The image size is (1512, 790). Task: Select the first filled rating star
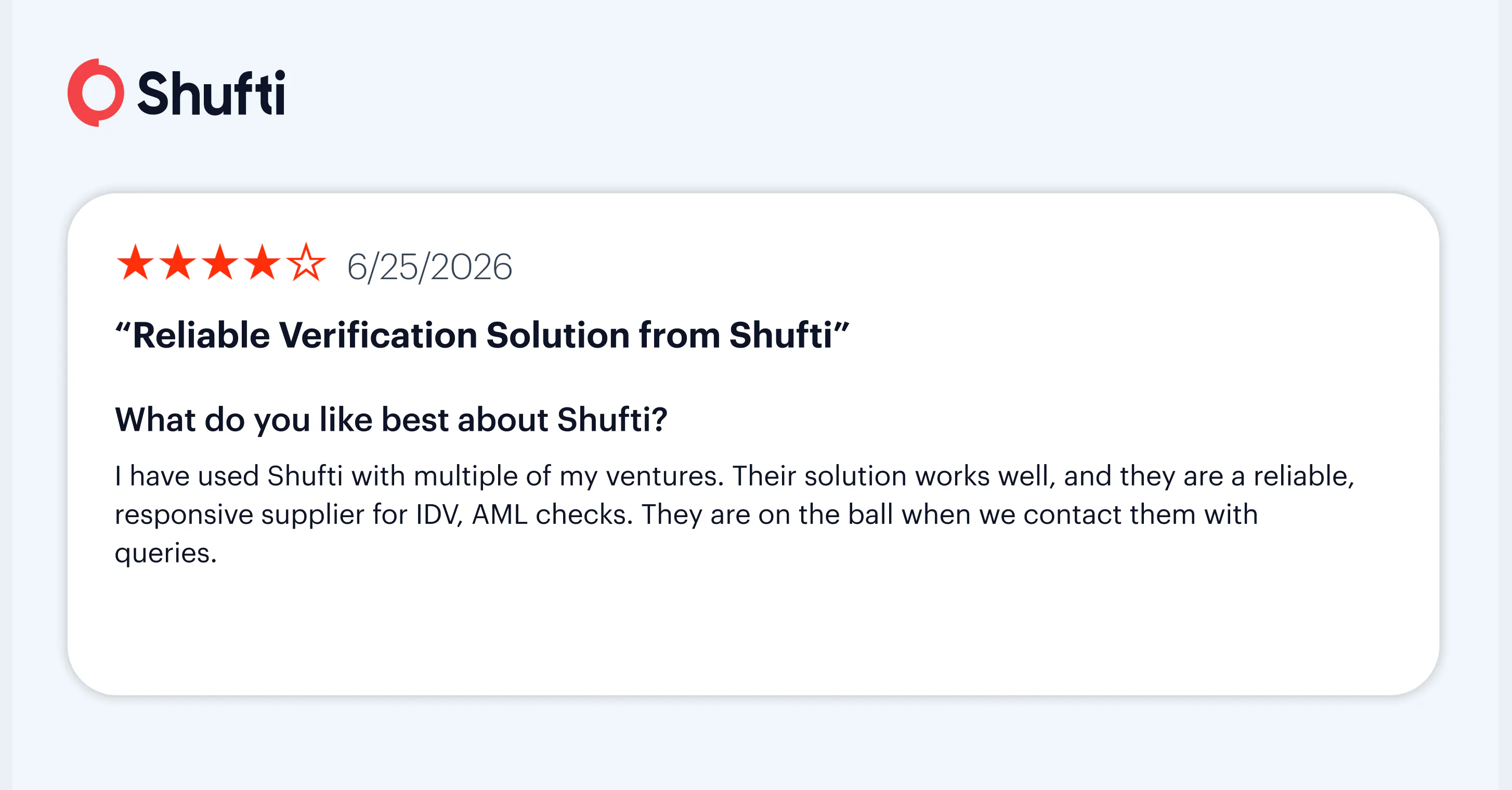click(136, 262)
